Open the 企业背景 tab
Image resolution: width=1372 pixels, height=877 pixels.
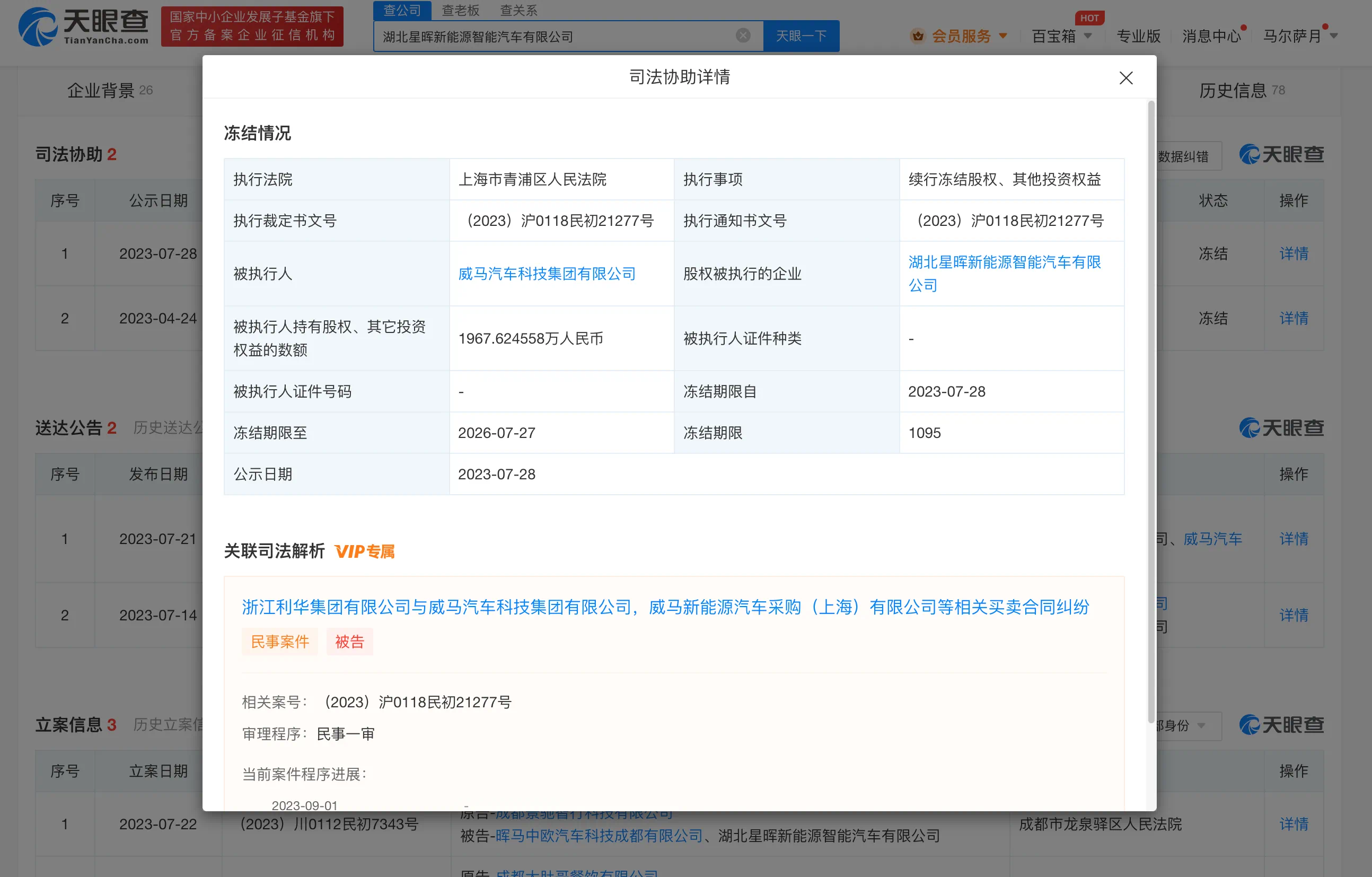click(x=110, y=90)
